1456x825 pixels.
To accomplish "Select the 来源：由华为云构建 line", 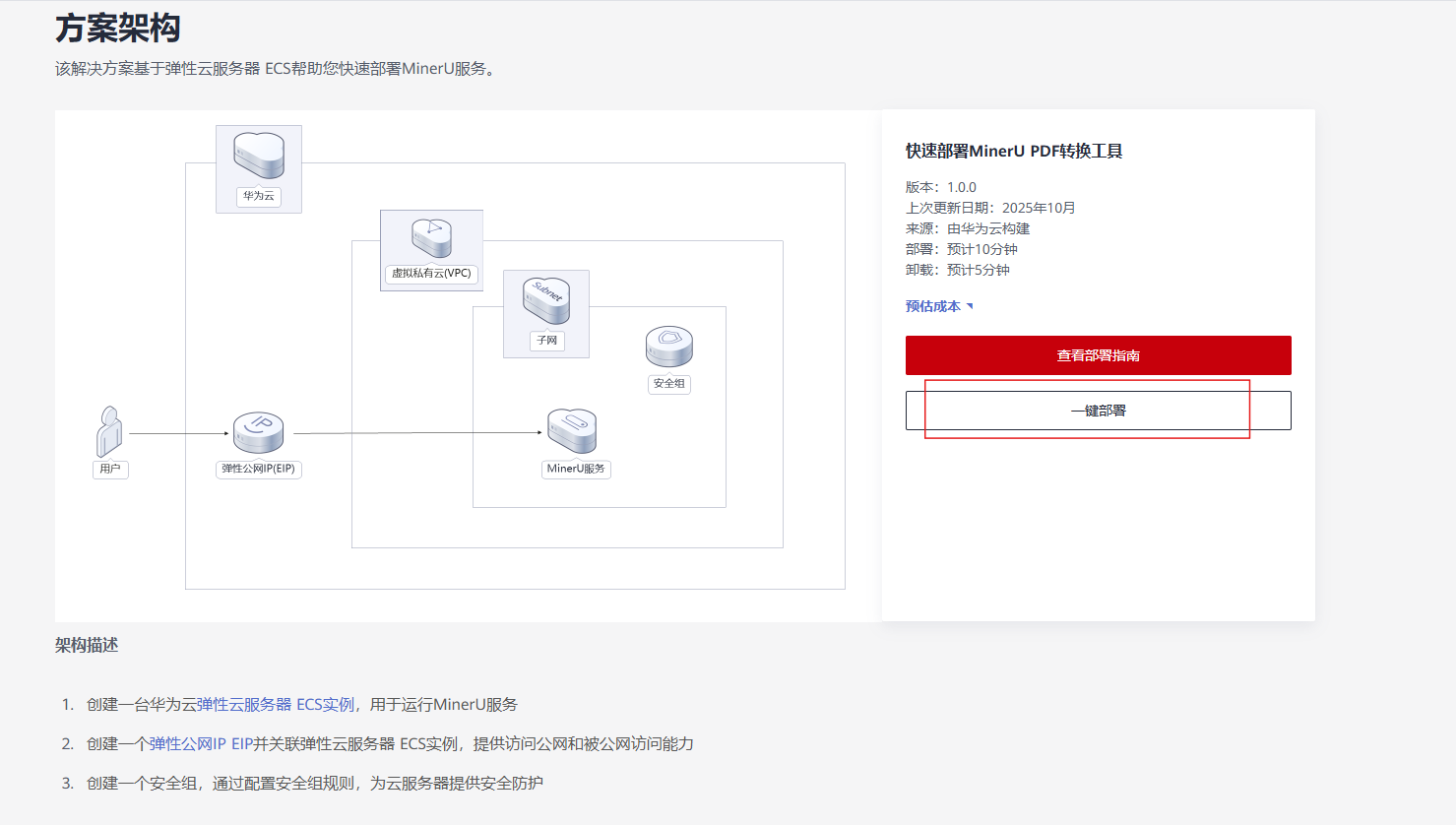I will tap(968, 228).
